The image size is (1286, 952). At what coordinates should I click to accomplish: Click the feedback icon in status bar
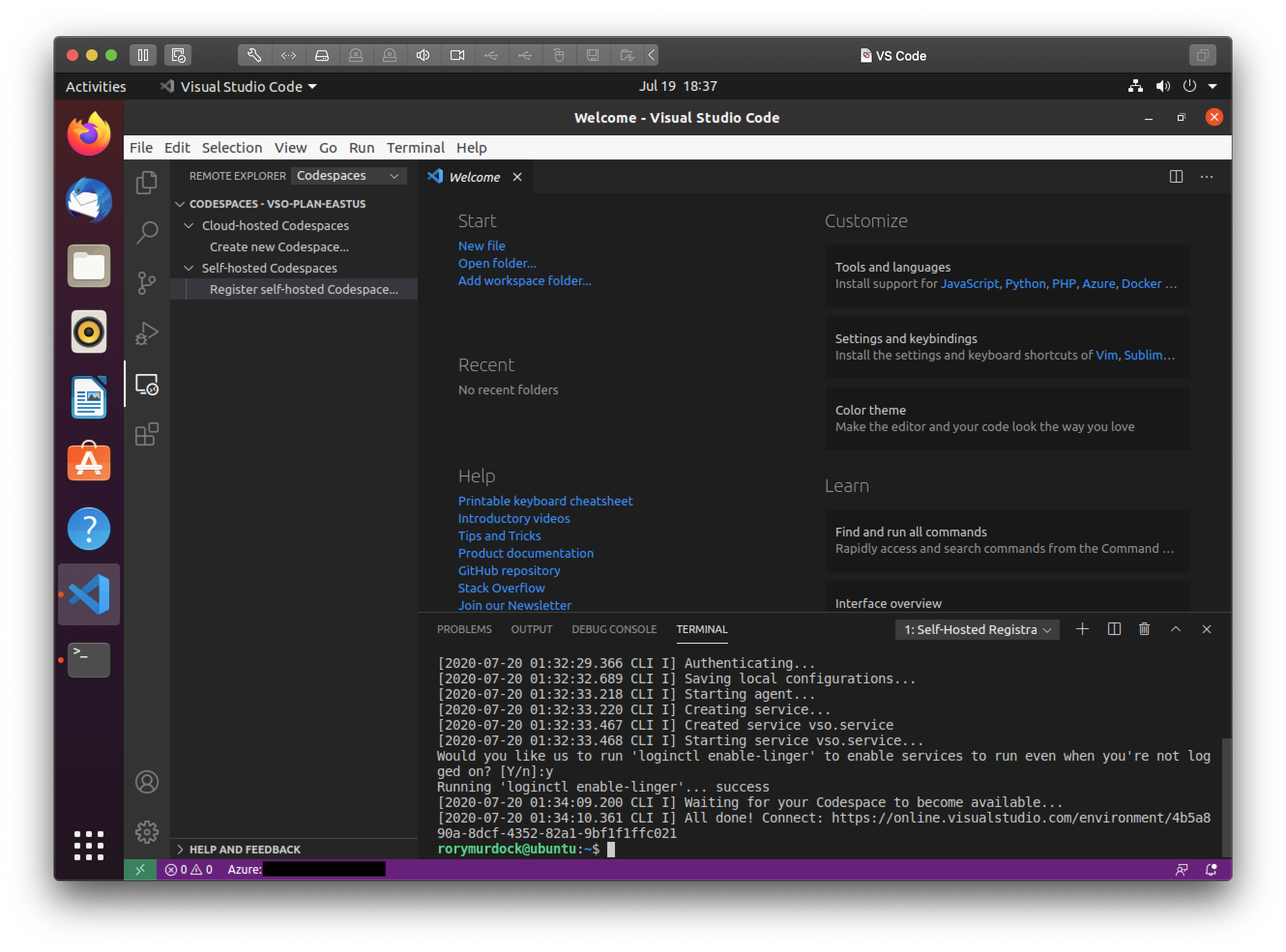(1181, 869)
